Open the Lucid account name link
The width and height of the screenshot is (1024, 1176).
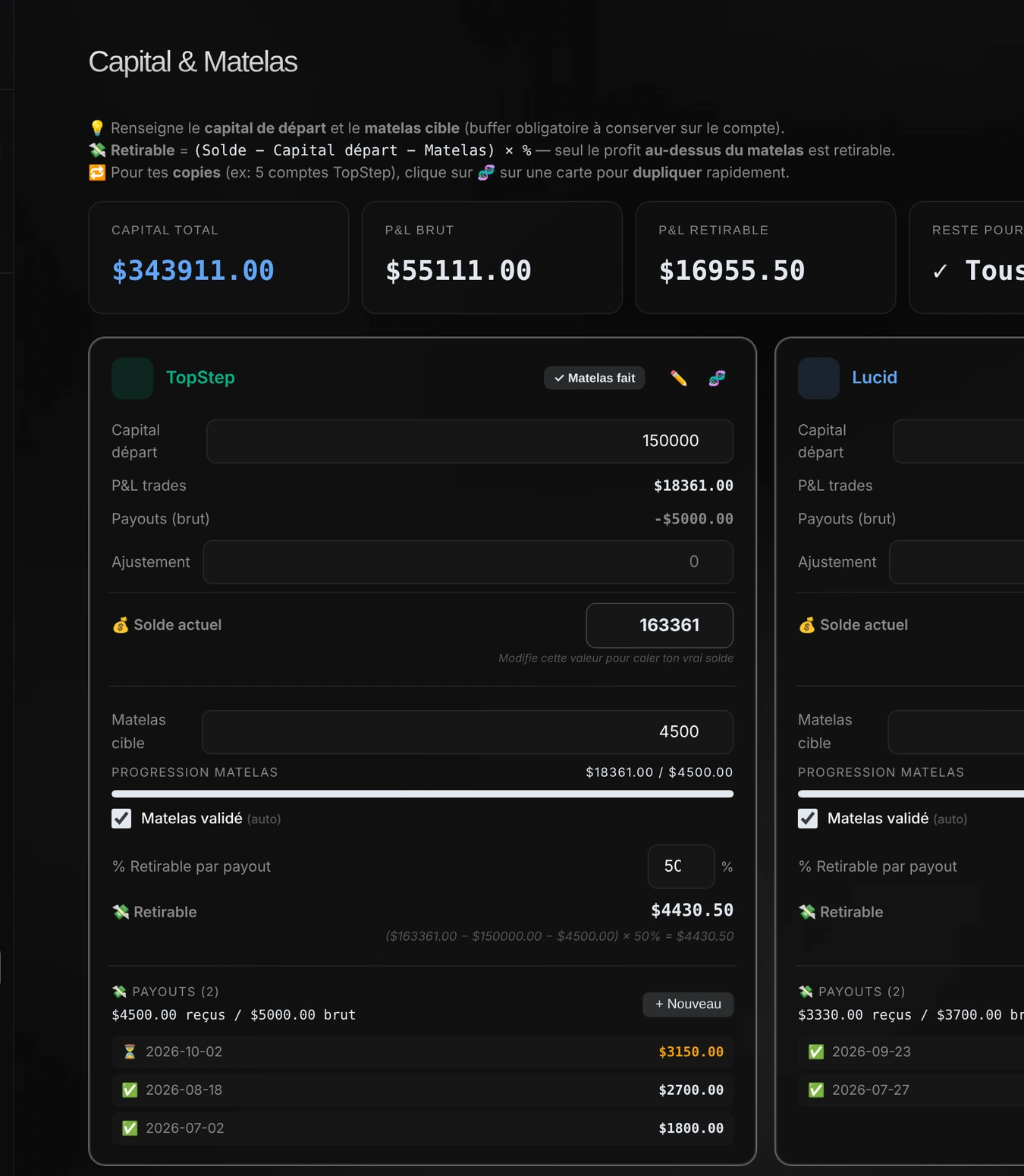click(875, 378)
